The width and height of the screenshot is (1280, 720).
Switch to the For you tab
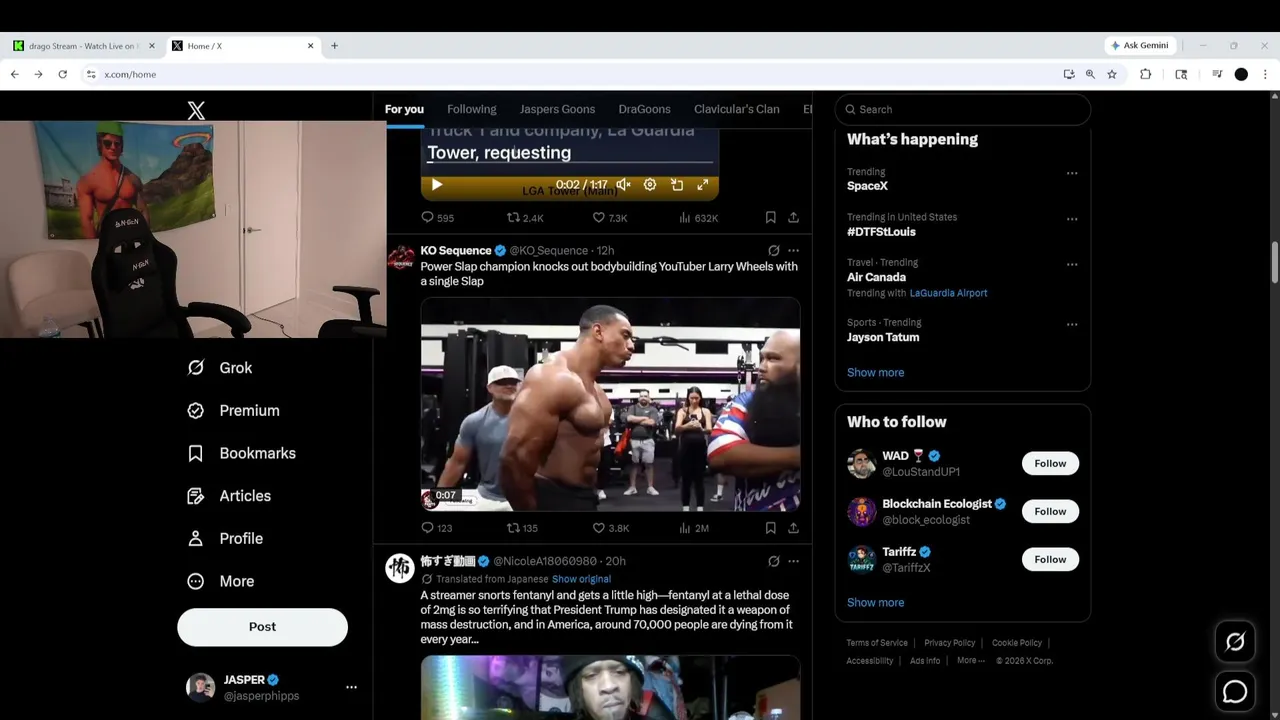pyautogui.click(x=404, y=109)
